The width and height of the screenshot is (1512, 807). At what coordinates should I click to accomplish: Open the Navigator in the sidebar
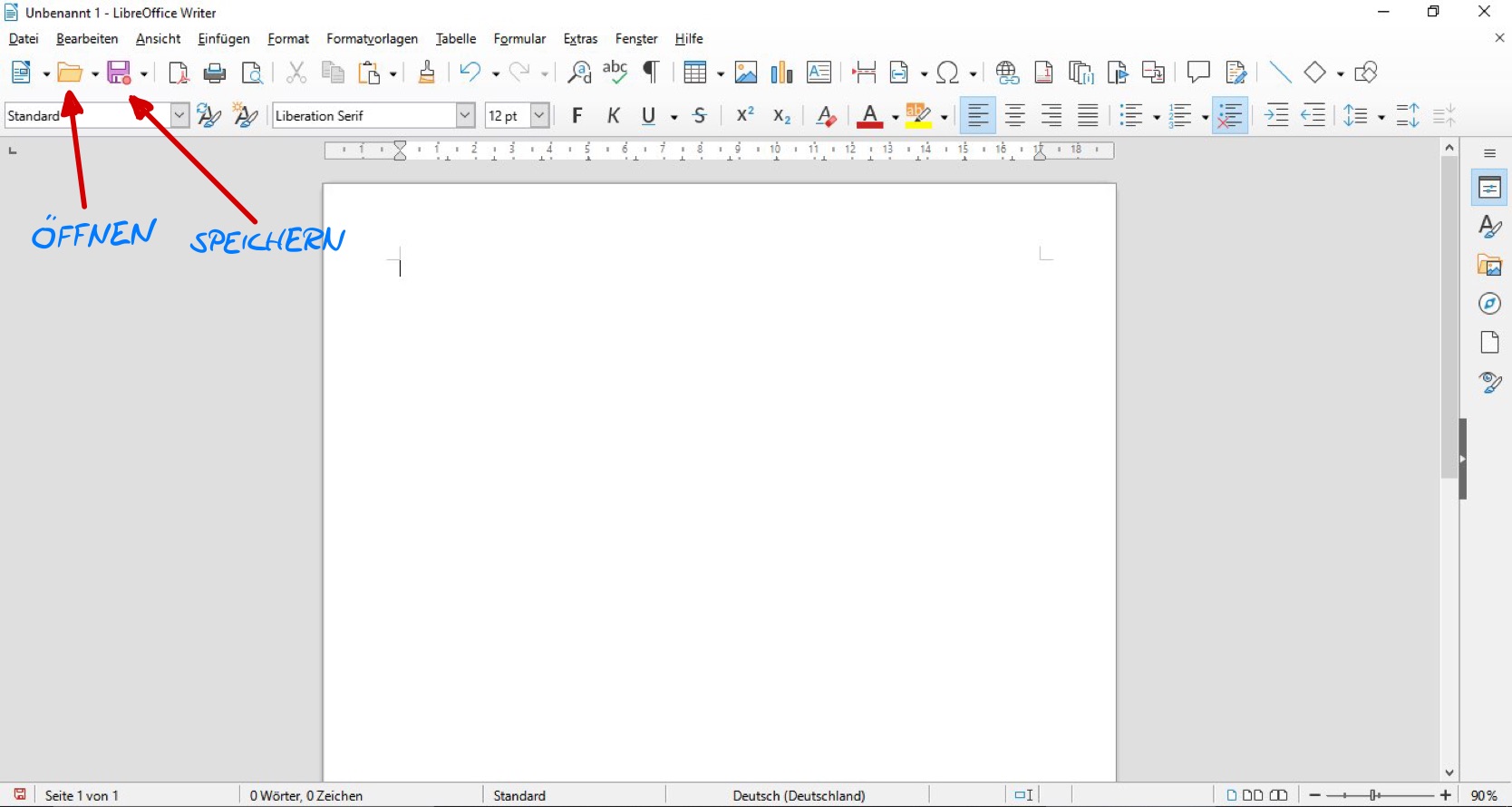(1489, 304)
